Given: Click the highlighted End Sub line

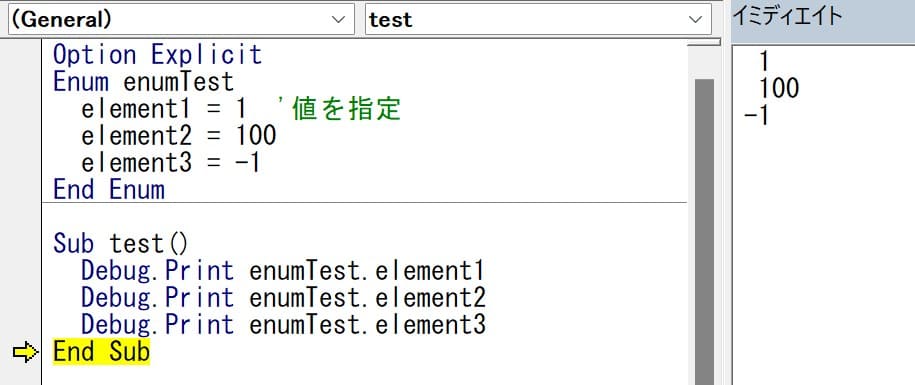Looking at the screenshot, I should 102,352.
